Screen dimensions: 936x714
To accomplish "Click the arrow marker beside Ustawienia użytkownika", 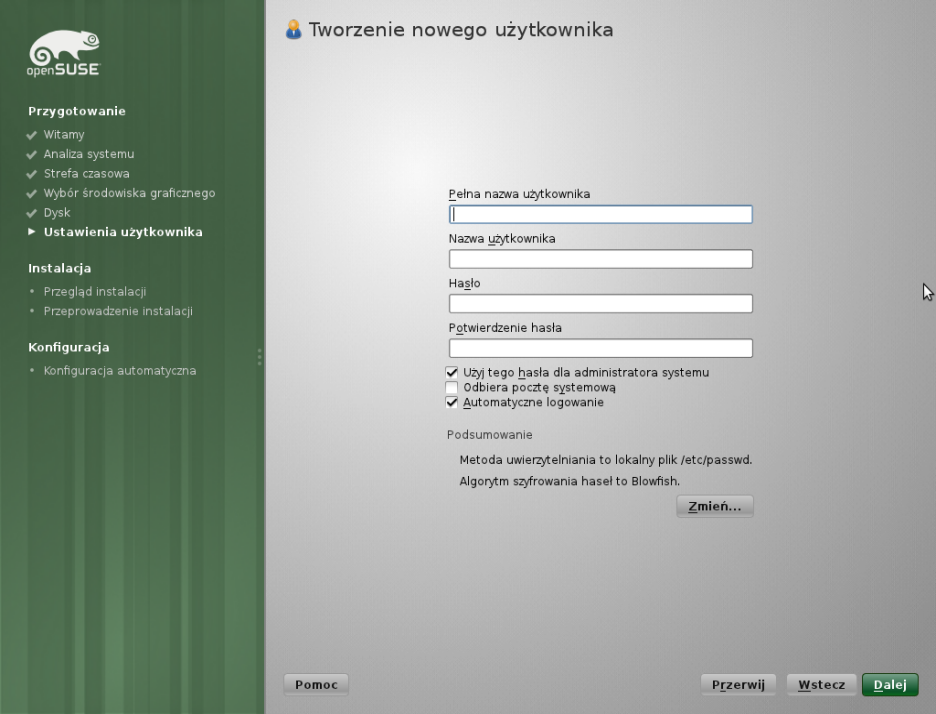I will pos(33,233).
